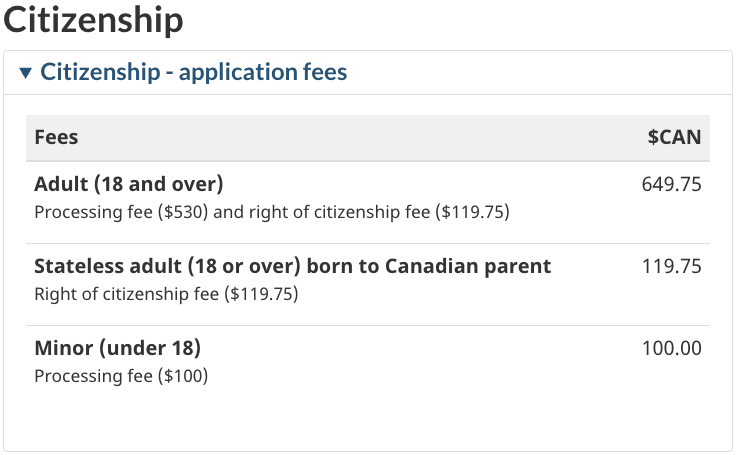Click 'right of citizenship fee ($119.75)' in adult row

(379, 212)
